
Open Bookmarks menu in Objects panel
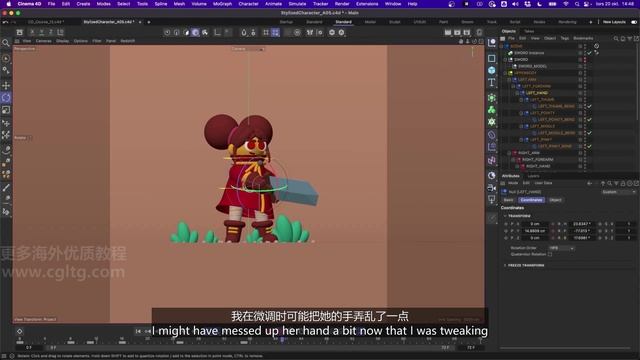(583, 38)
